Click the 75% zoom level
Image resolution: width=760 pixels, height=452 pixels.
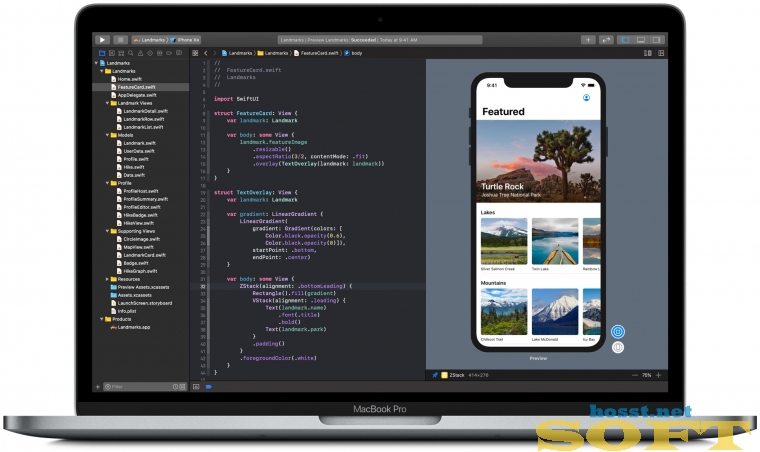point(647,375)
